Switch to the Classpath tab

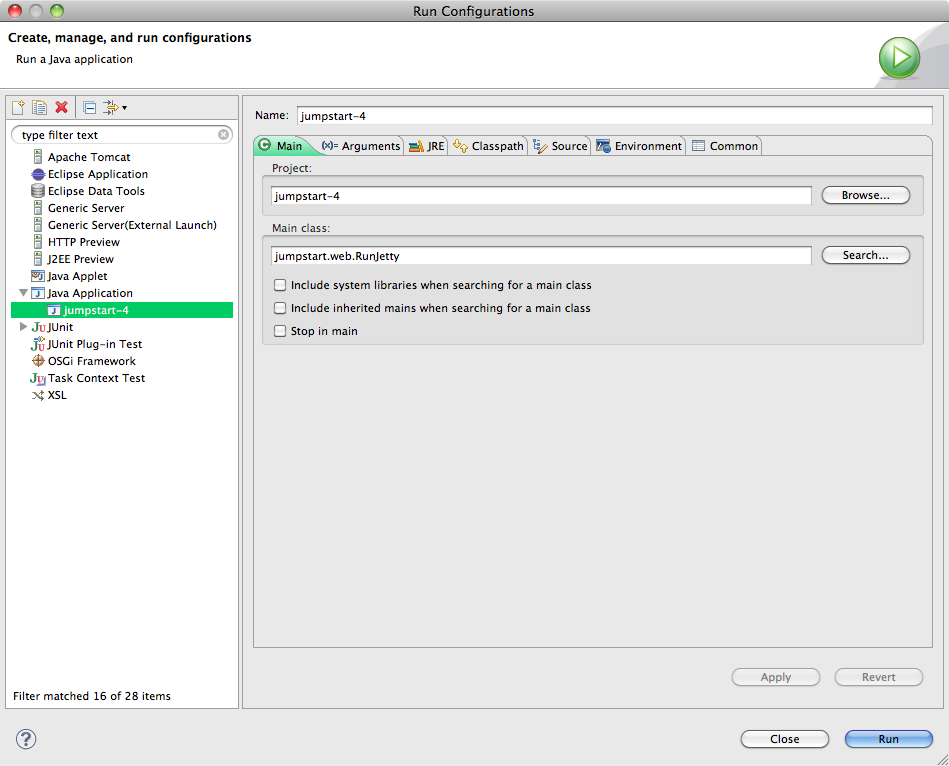coord(488,146)
